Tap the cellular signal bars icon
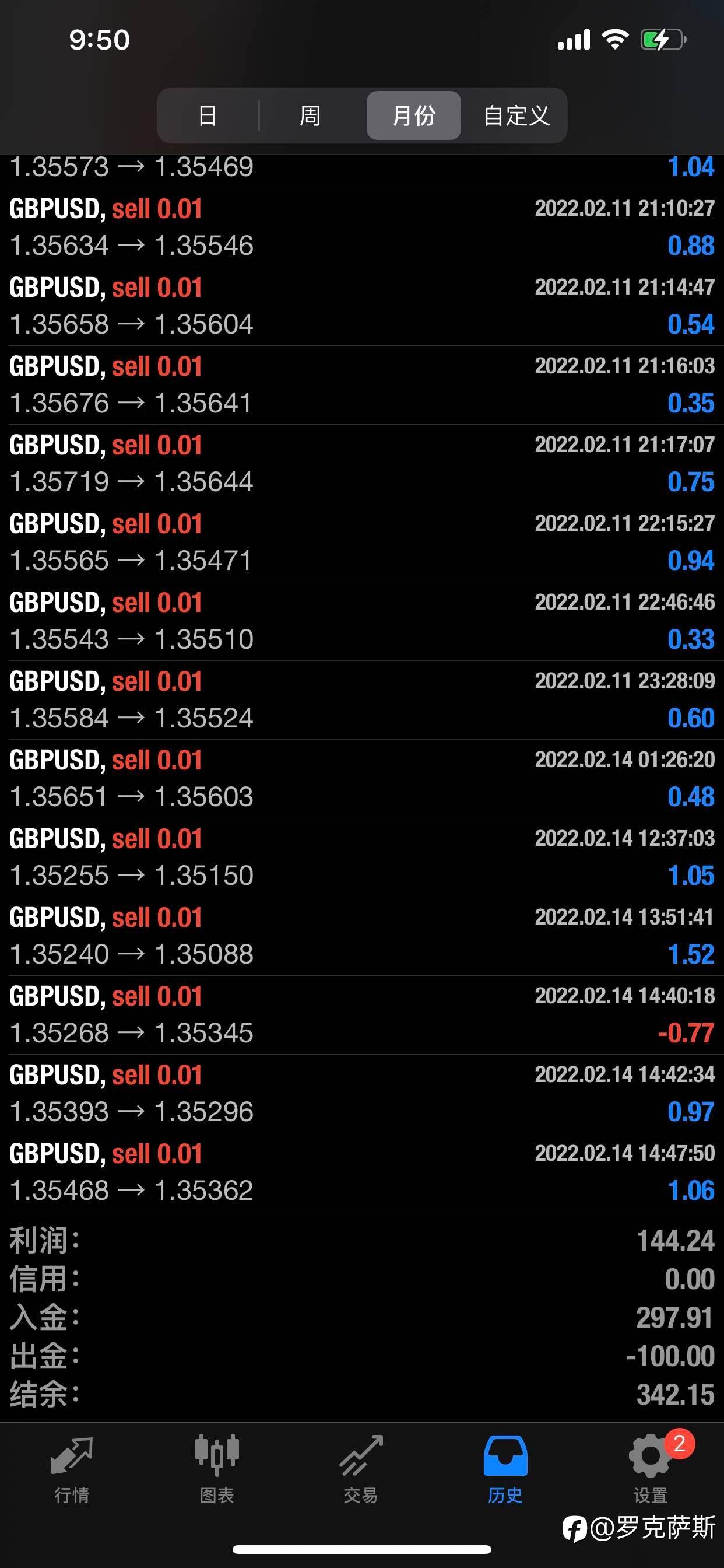The height and width of the screenshot is (1568, 724). 574,40
